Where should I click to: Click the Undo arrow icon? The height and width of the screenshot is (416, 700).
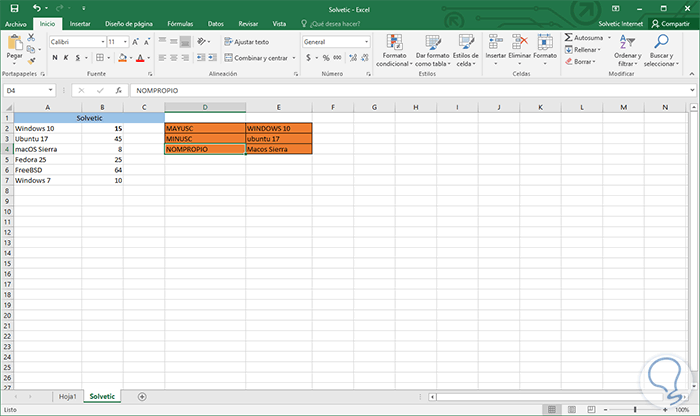pyautogui.click(x=37, y=8)
